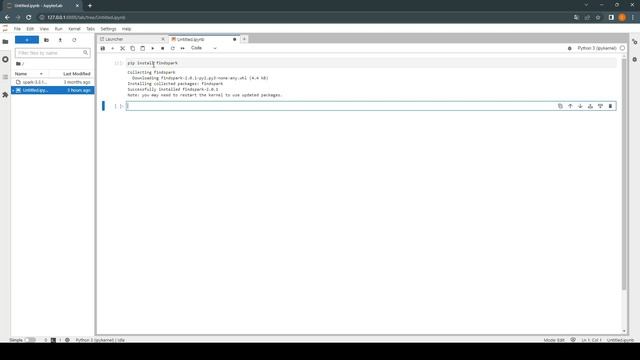Sort files by Name column header
The height and width of the screenshot is (360, 640).
[29, 74]
